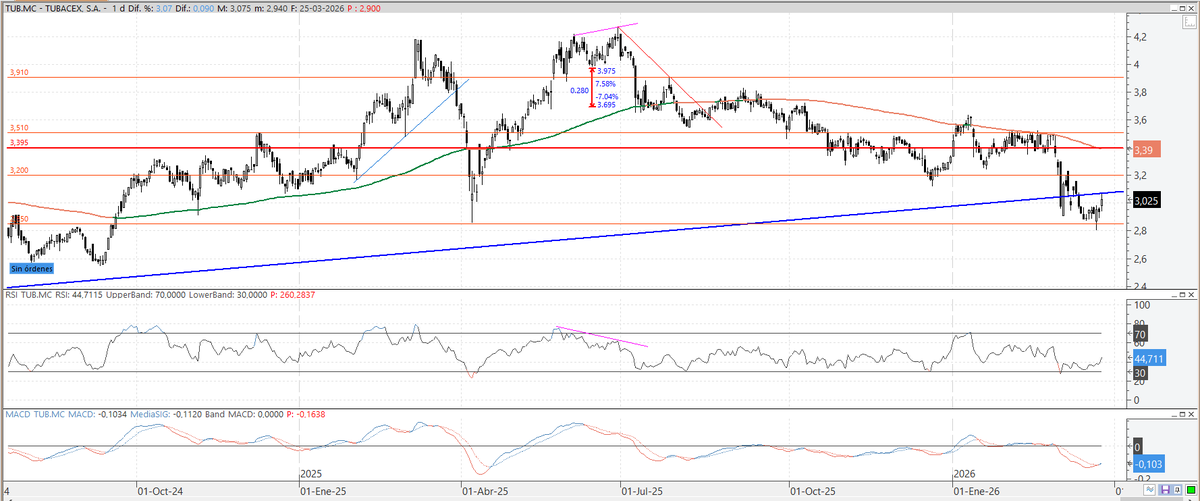Screen dimensions: 1200x501
Task: Click the purple save diskette icon
Action: 1165,490
